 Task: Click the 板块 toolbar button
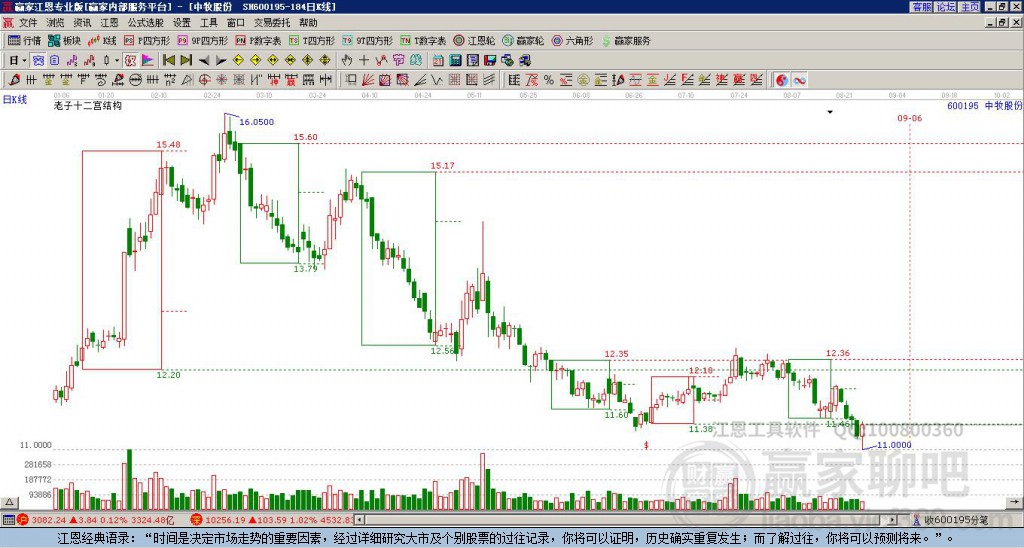pyautogui.click(x=65, y=40)
